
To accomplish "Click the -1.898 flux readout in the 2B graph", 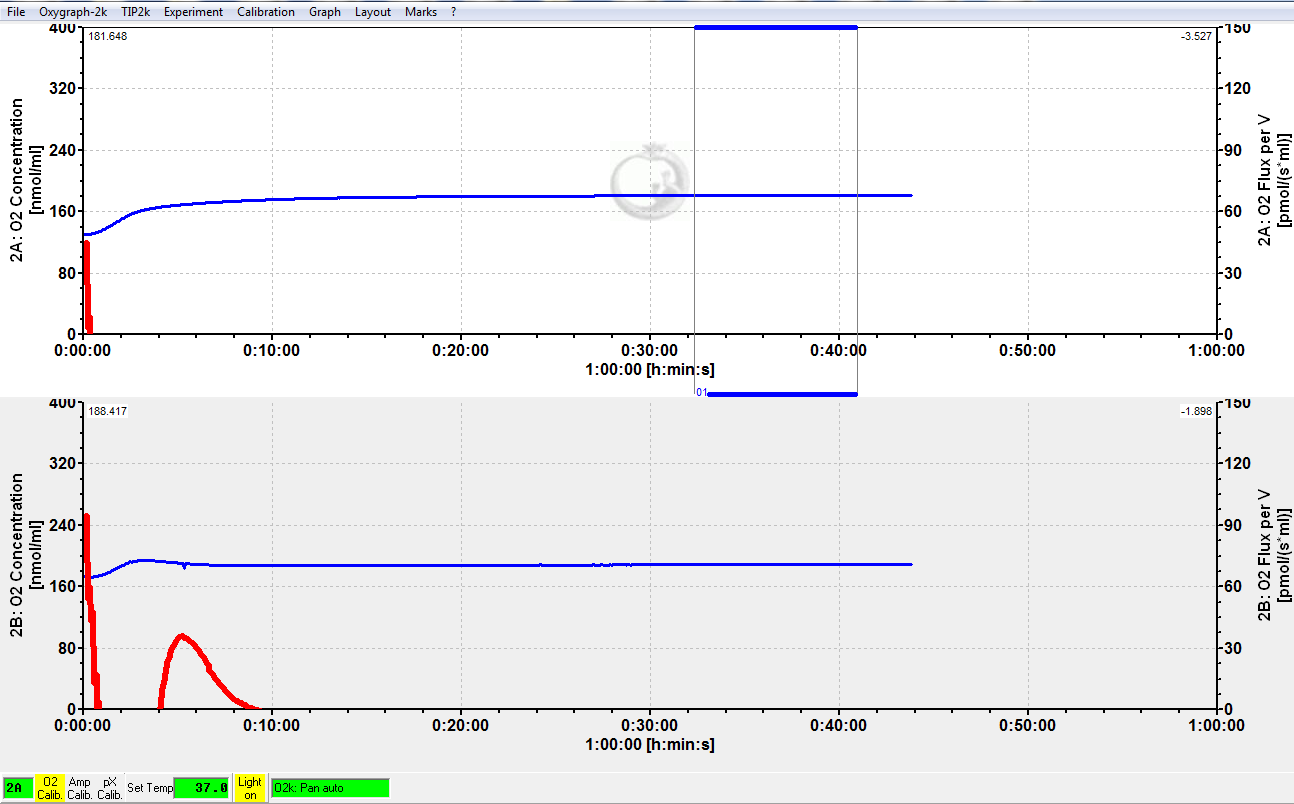I will pos(1196,411).
